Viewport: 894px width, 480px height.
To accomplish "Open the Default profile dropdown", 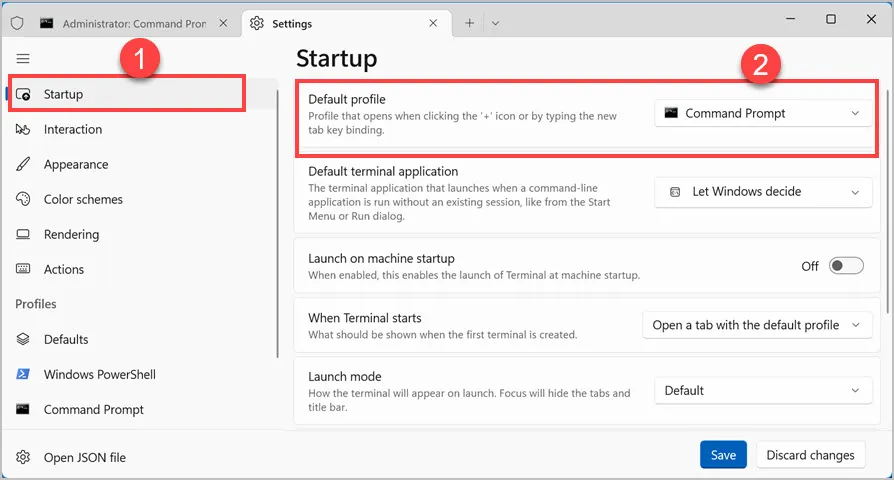I will click(763, 113).
